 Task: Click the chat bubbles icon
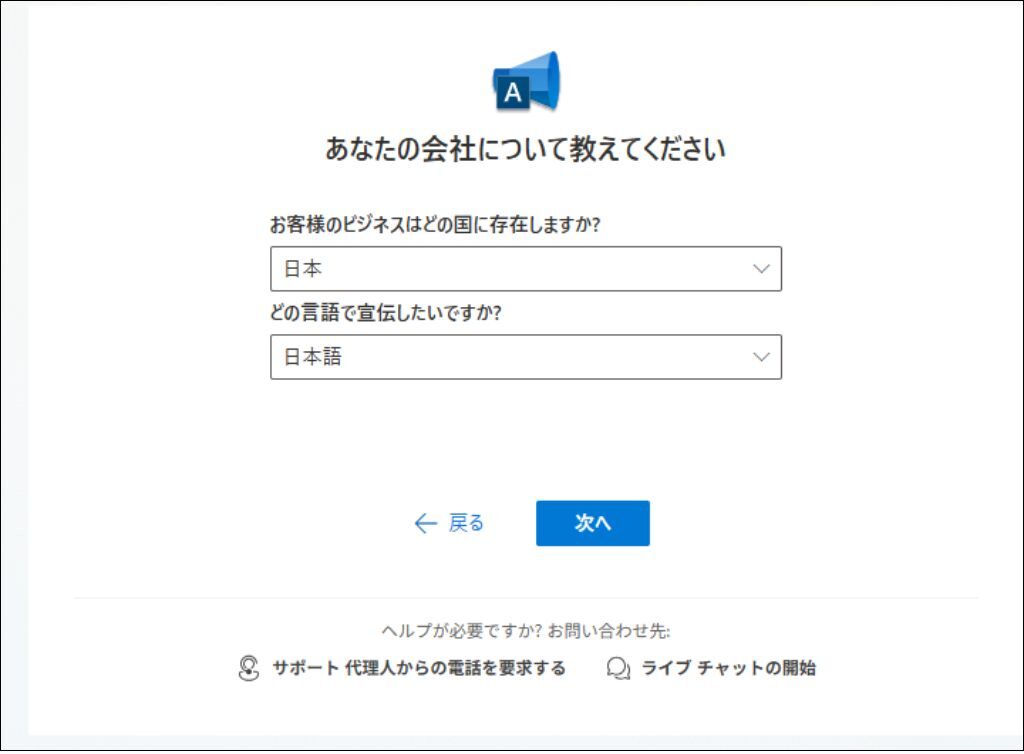[618, 668]
